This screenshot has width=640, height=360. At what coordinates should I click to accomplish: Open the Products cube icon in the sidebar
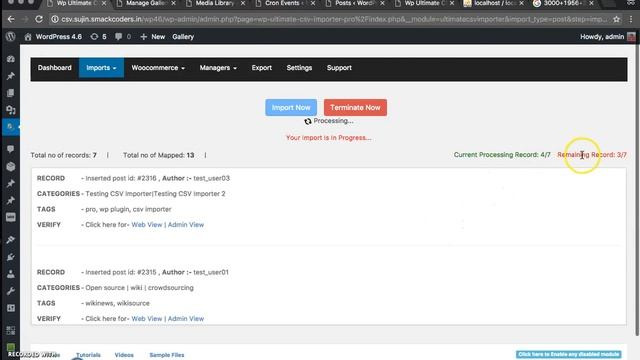point(11,167)
